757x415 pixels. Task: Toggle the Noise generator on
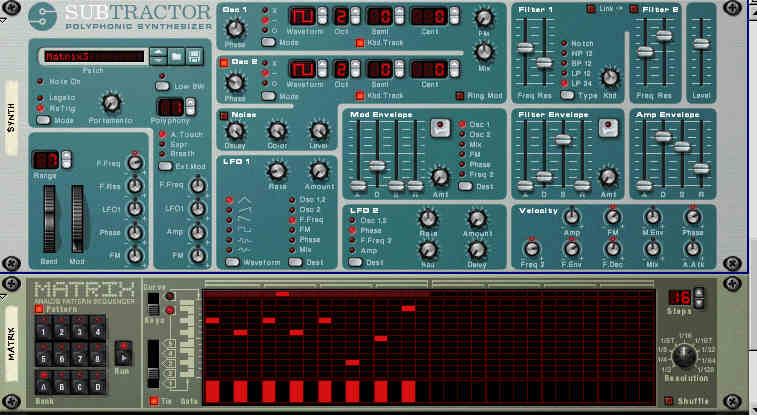point(224,115)
